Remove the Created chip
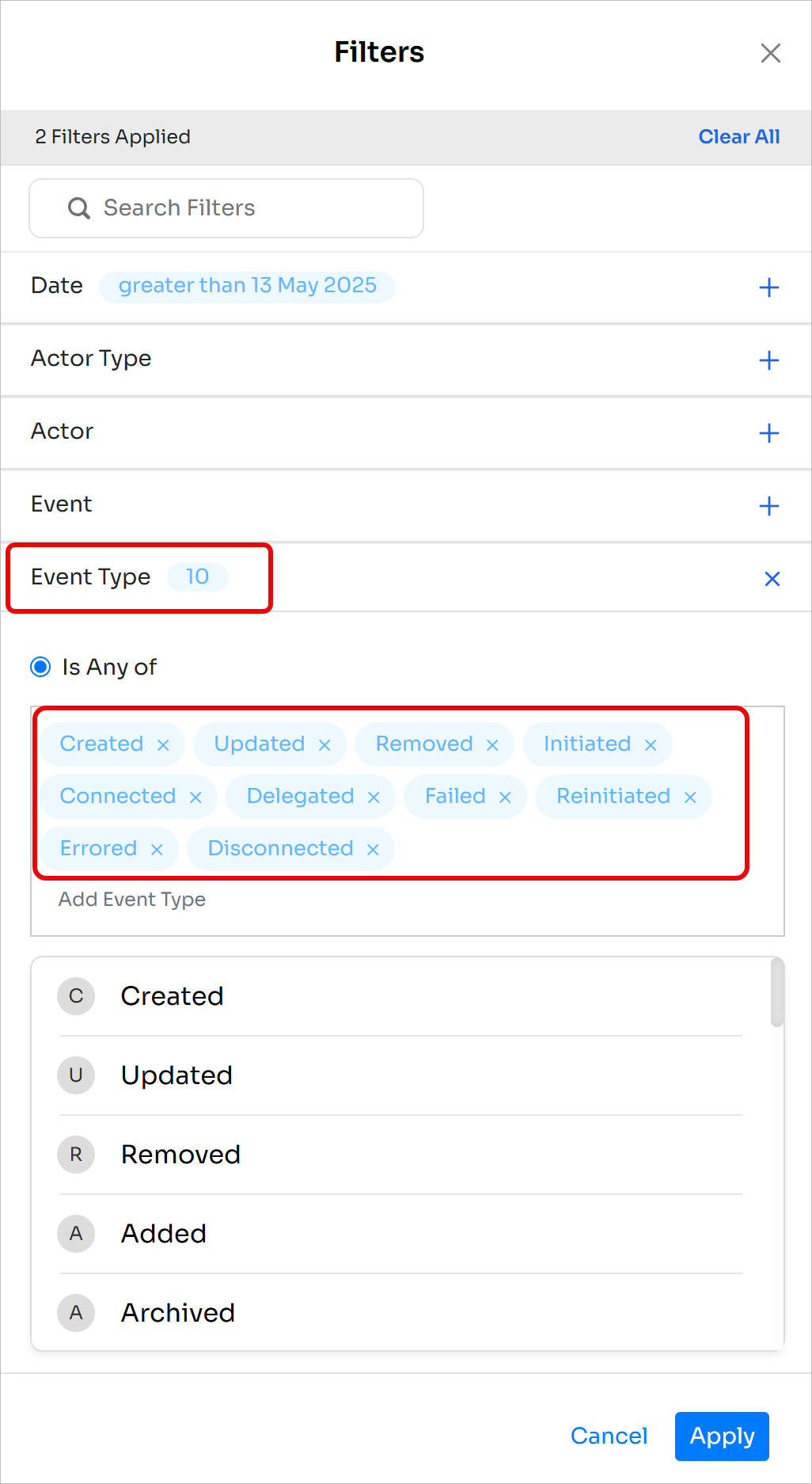Screen dimensions: 812x1484 tap(163, 745)
